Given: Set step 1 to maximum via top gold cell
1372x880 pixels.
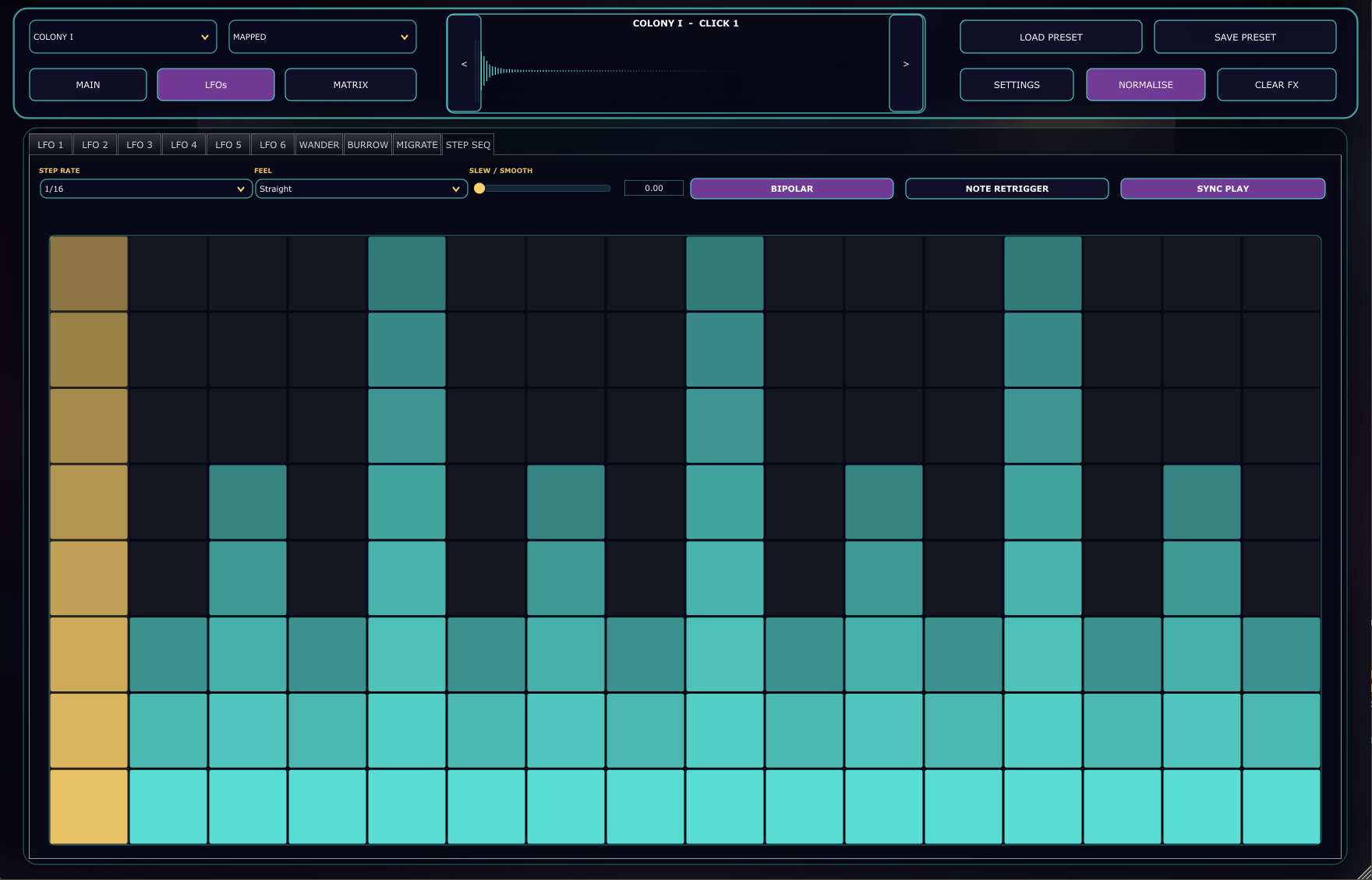Looking at the screenshot, I should 89,274.
